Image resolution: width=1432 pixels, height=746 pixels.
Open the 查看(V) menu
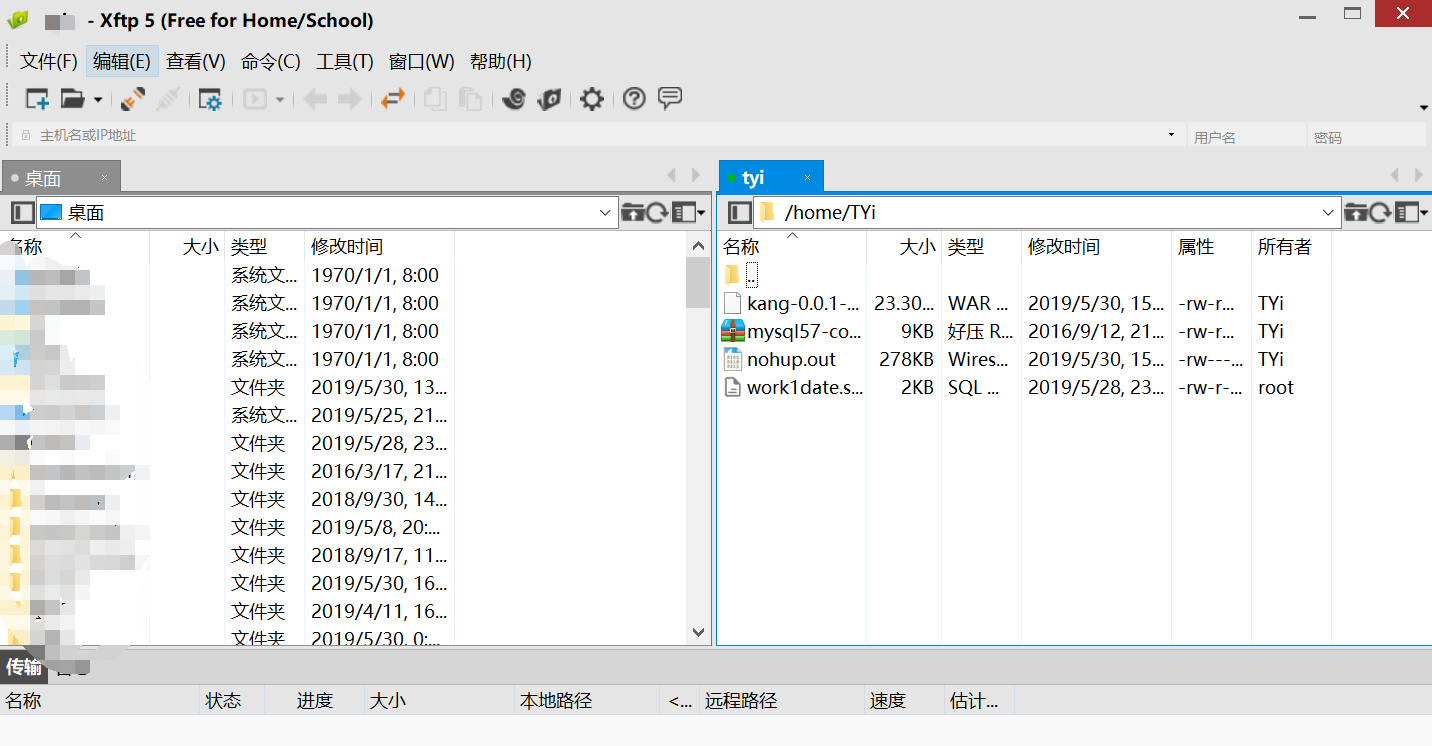196,61
